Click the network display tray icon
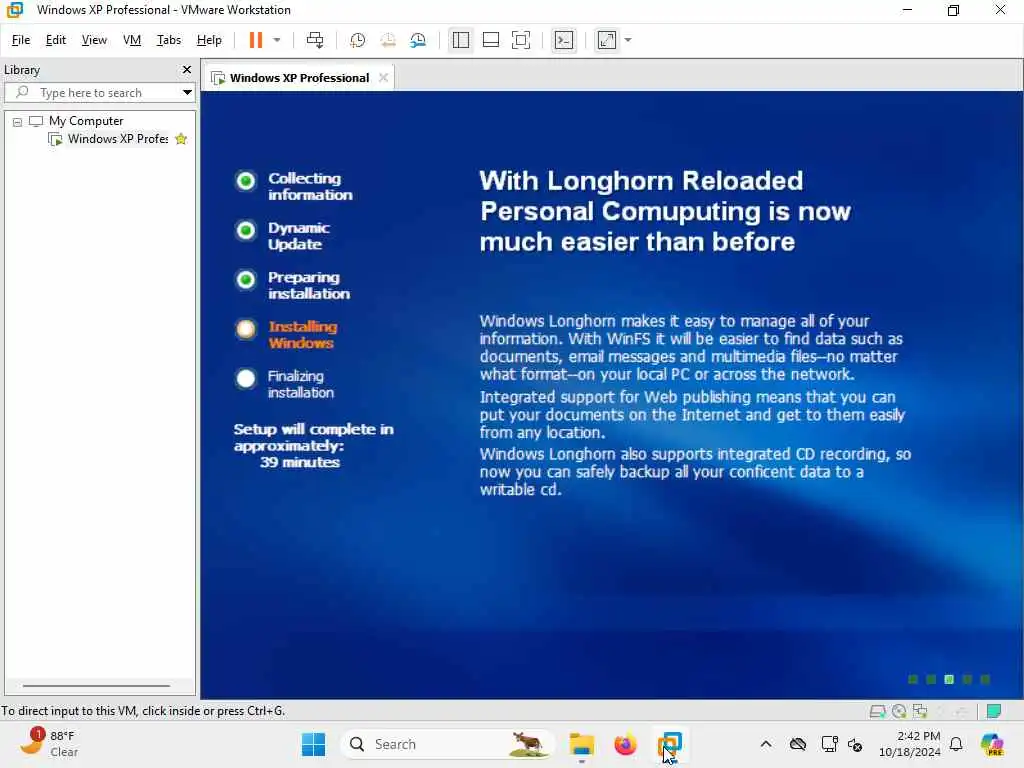 (829, 744)
